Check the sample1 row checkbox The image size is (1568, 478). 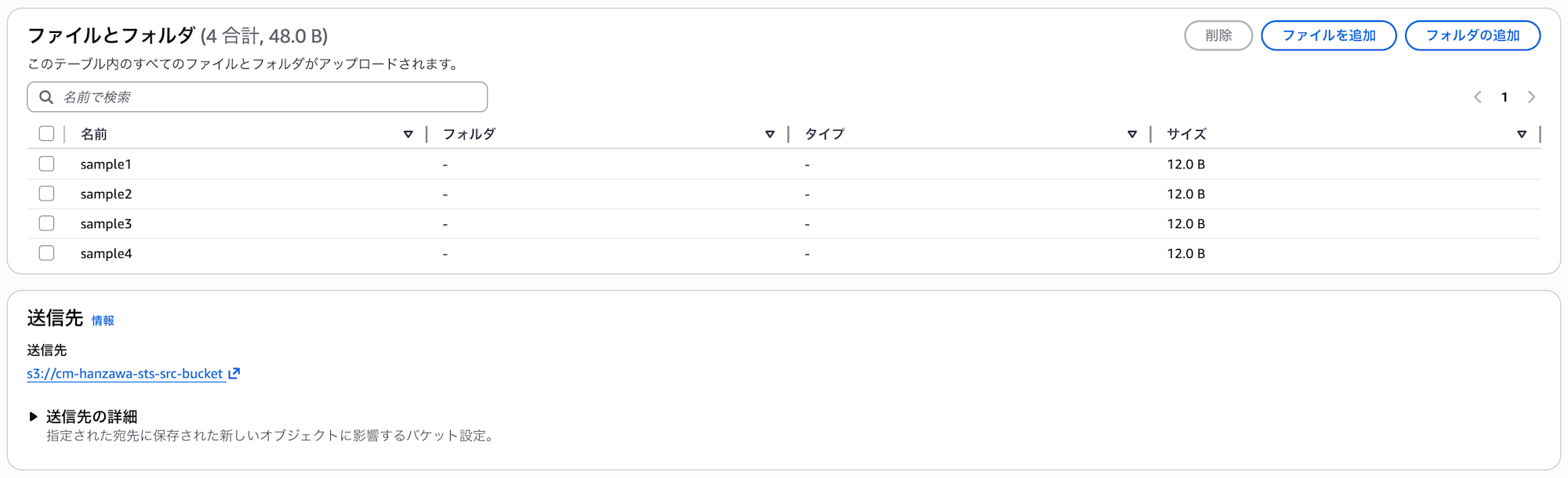tap(46, 164)
